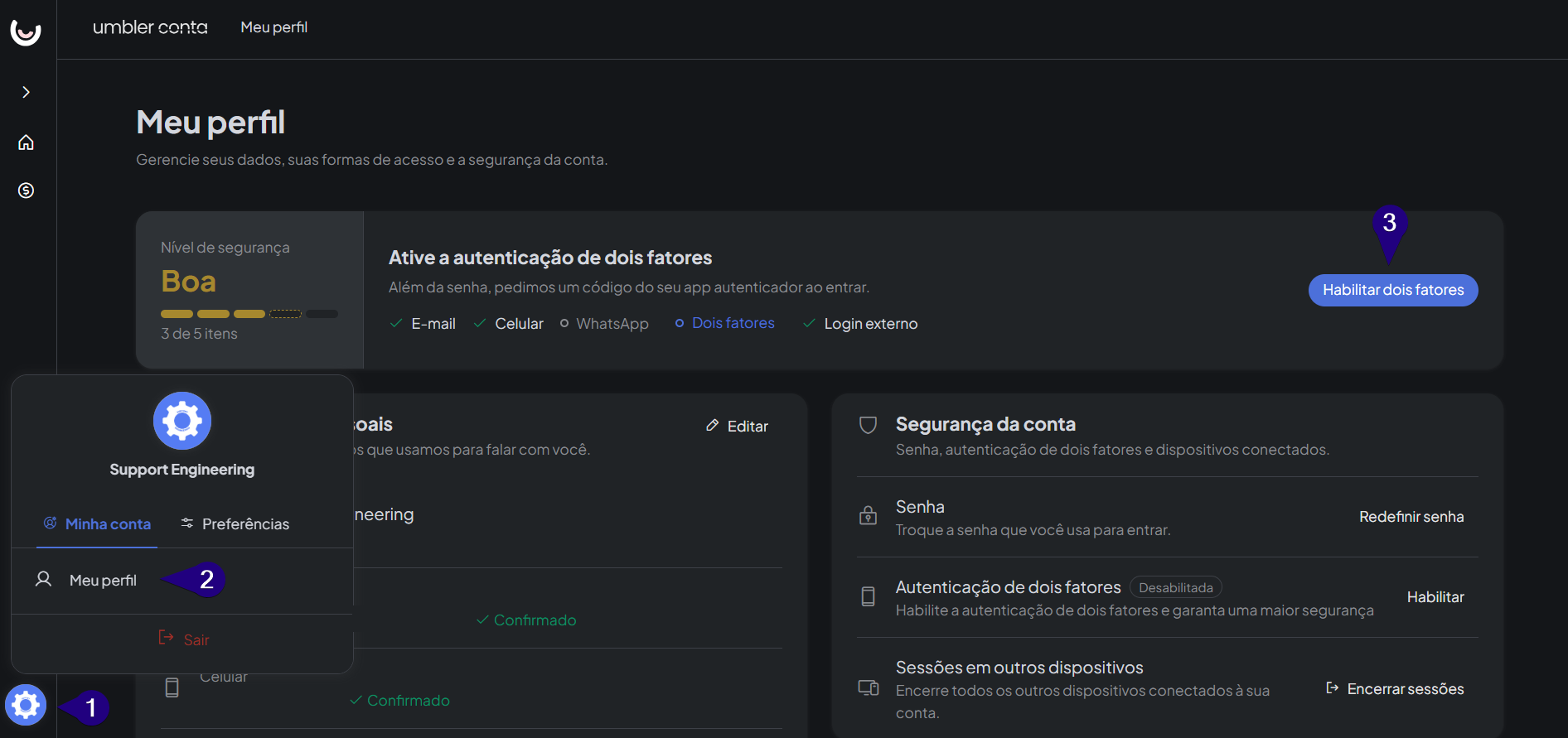Viewport: 1568px width, 738px height.
Task: Expand the sidebar with the chevron arrow
Action: coord(26,92)
